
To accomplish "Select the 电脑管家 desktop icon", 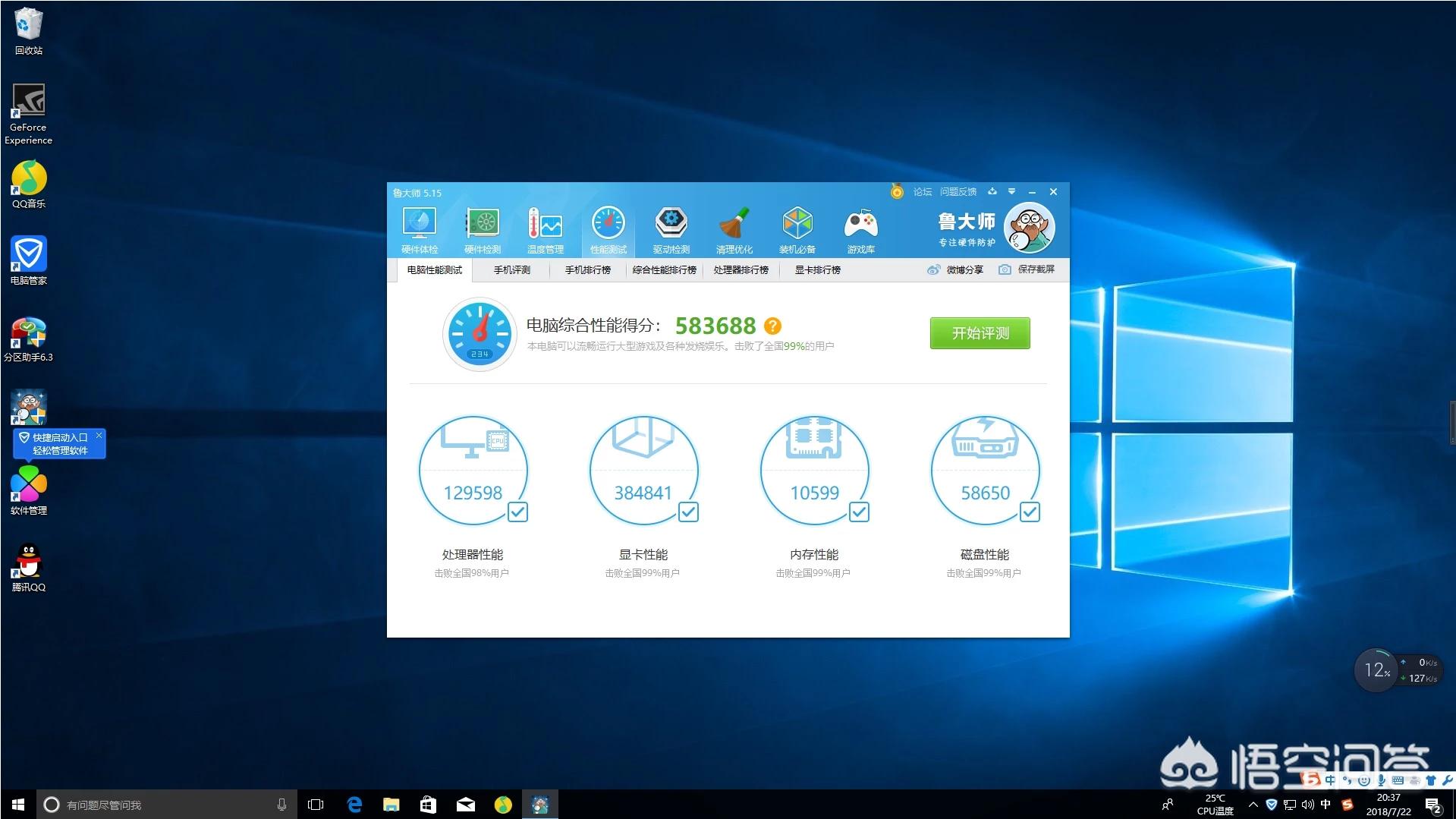I will pyautogui.click(x=29, y=261).
